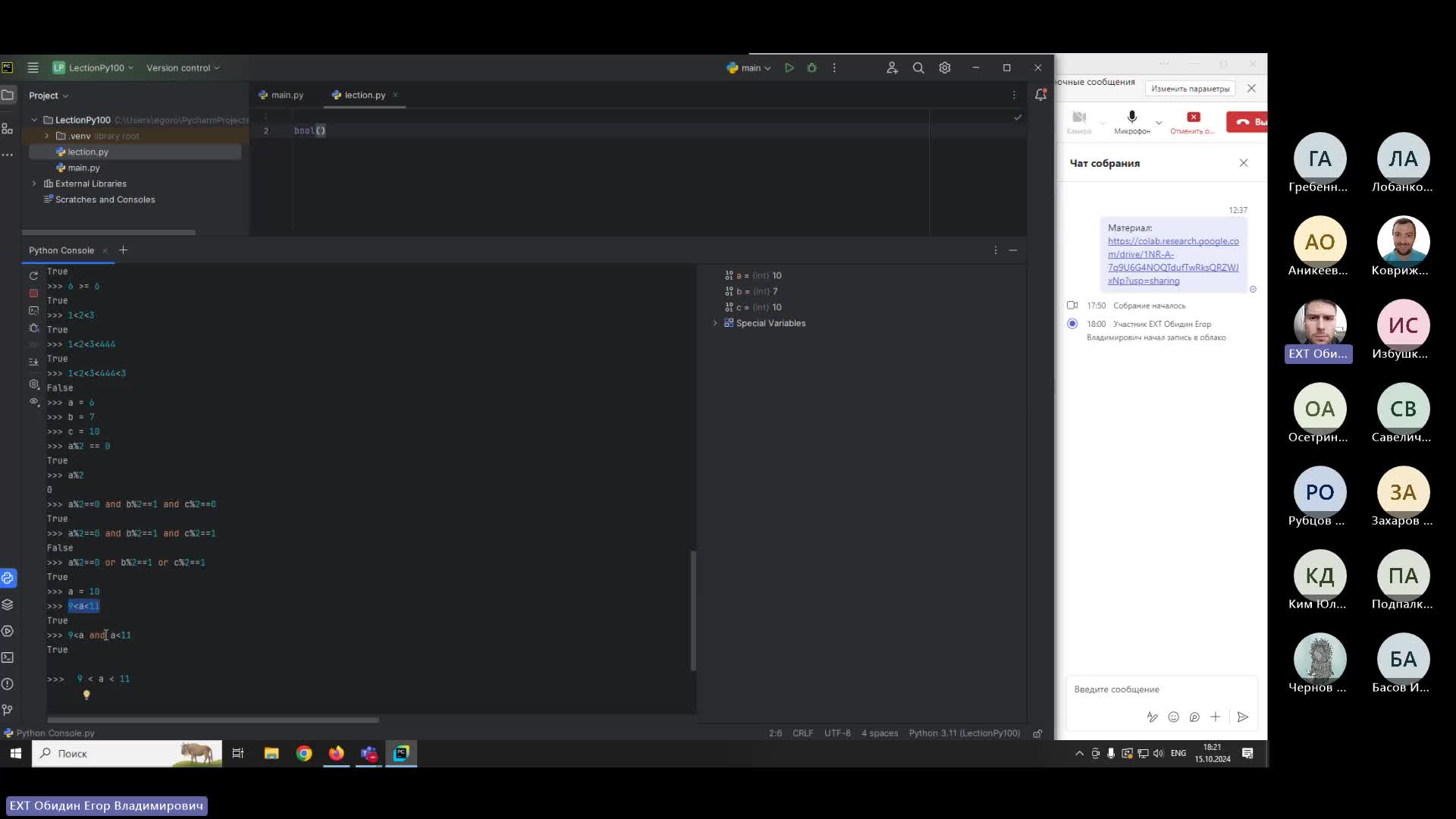Select Python Console tab
The height and width of the screenshot is (819, 1456).
[x=61, y=250]
